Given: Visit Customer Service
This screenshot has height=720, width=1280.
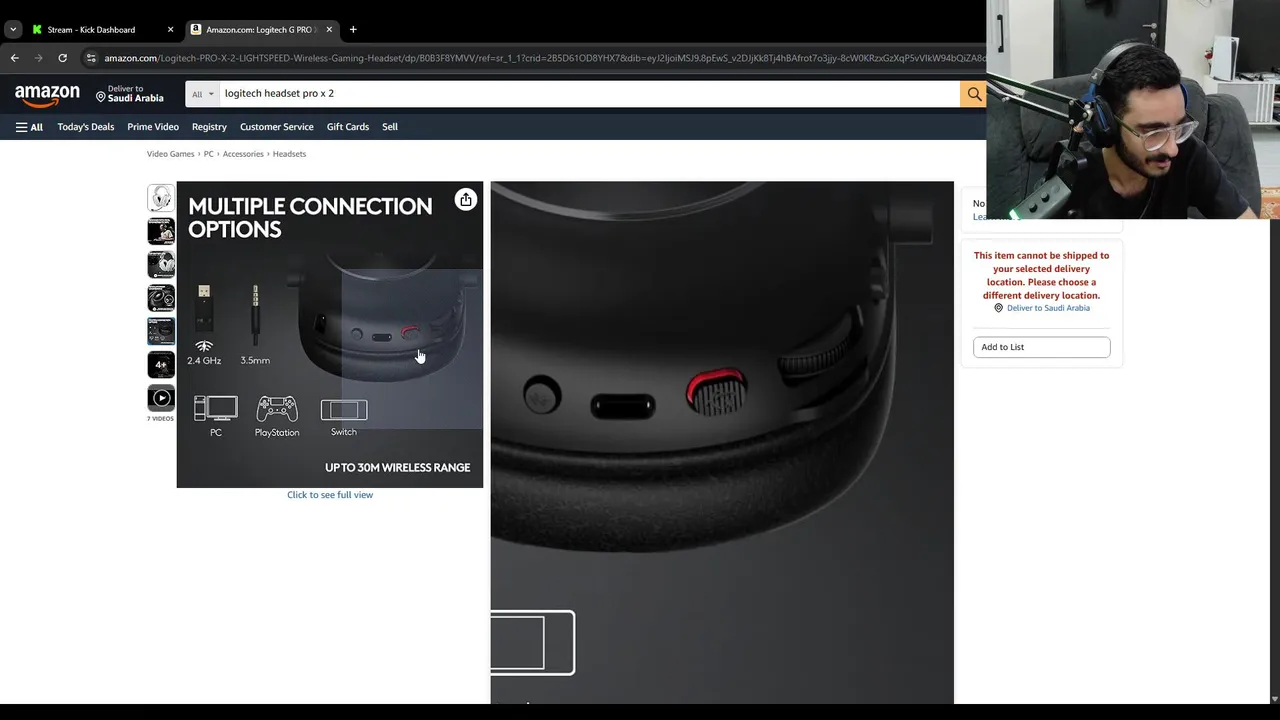Looking at the screenshot, I should pos(277,127).
